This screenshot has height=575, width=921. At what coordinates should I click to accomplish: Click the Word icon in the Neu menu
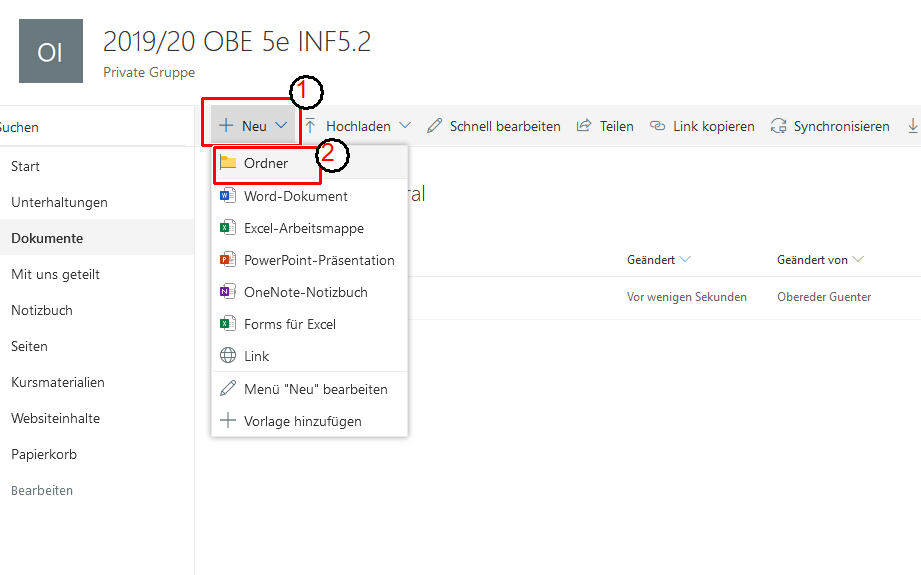(x=228, y=196)
